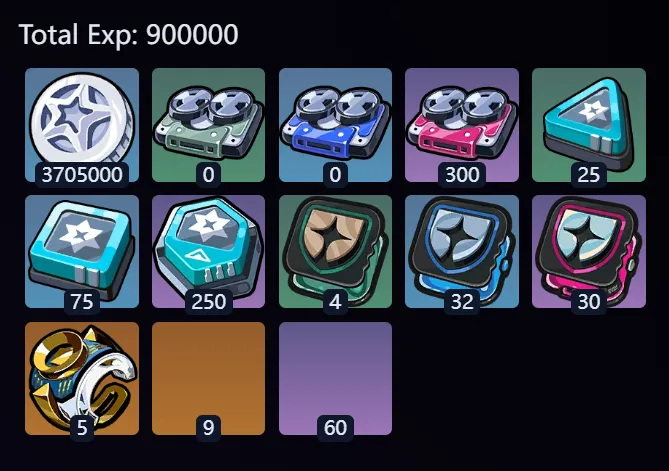Image resolution: width=669 pixels, height=471 pixels.
Task: Click the Total Exp: 900000 text
Action: [128, 35]
